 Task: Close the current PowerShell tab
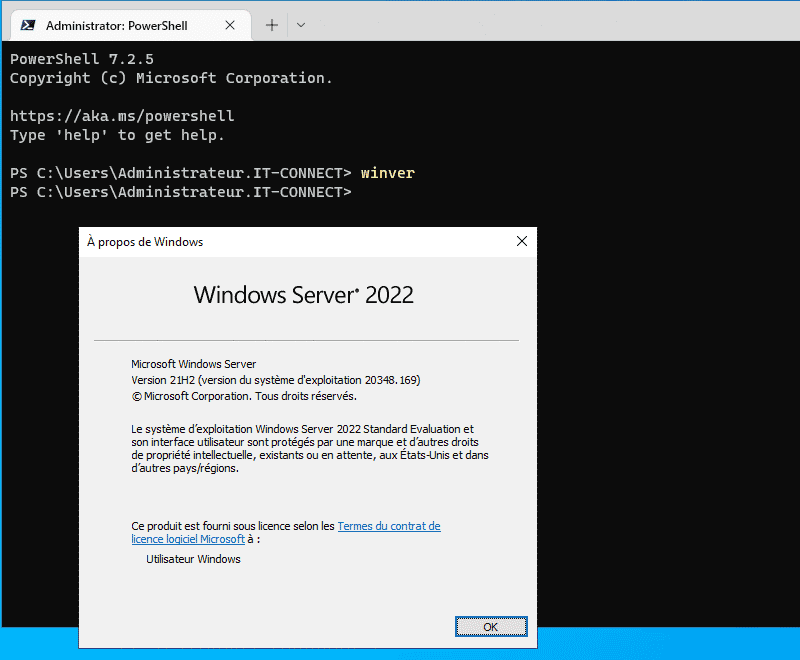tap(232, 24)
